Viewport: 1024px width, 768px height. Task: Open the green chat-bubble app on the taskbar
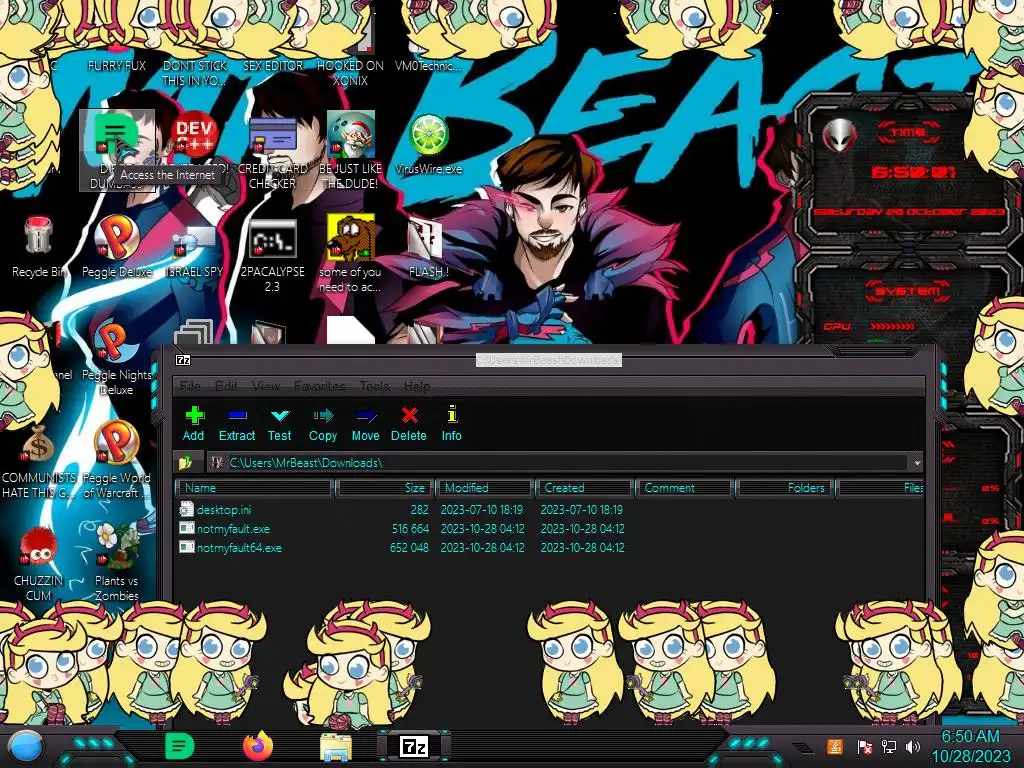click(x=180, y=746)
